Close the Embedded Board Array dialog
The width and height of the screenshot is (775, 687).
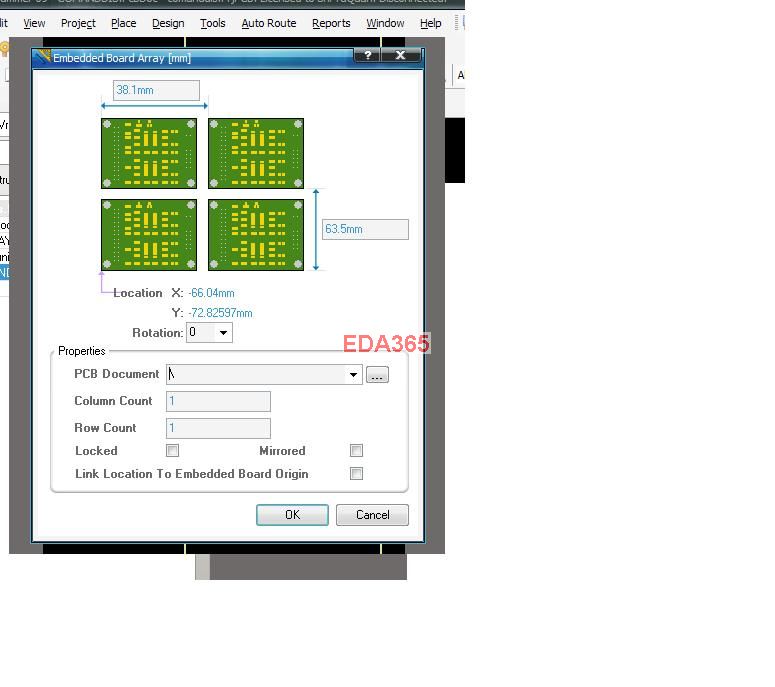tap(400, 55)
